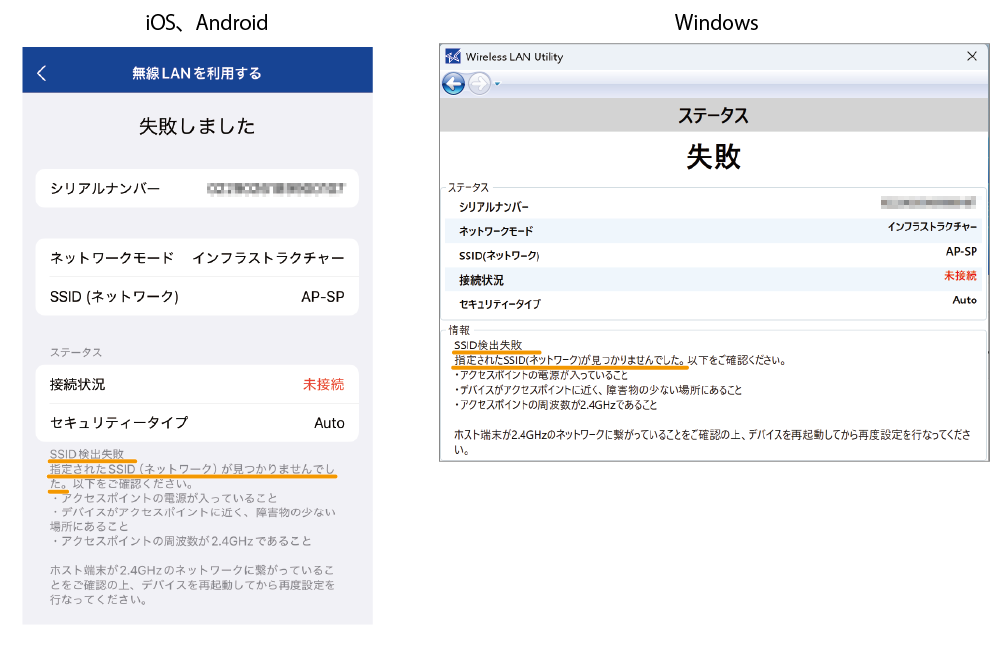Click the underlined SSID検出失敗 text on mobile

point(87,455)
